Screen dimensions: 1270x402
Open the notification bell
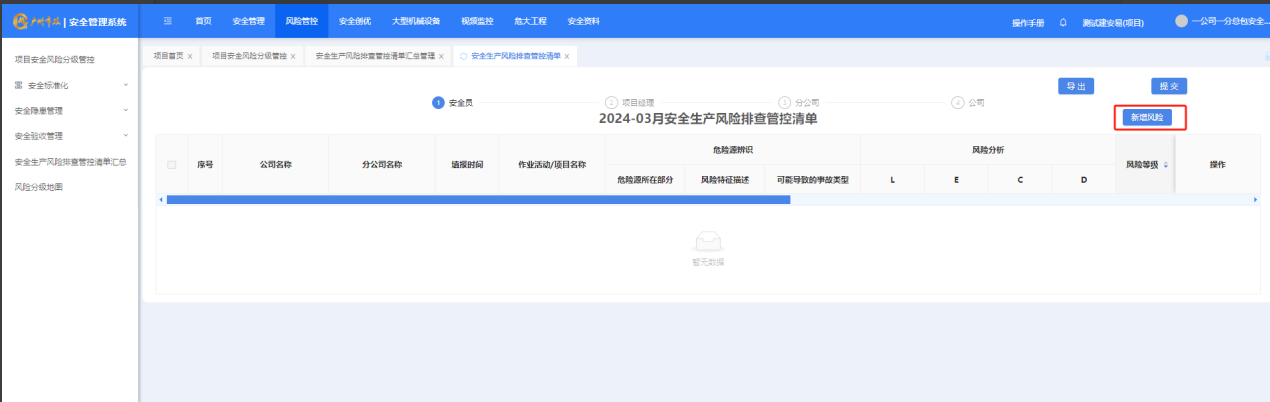click(1063, 22)
